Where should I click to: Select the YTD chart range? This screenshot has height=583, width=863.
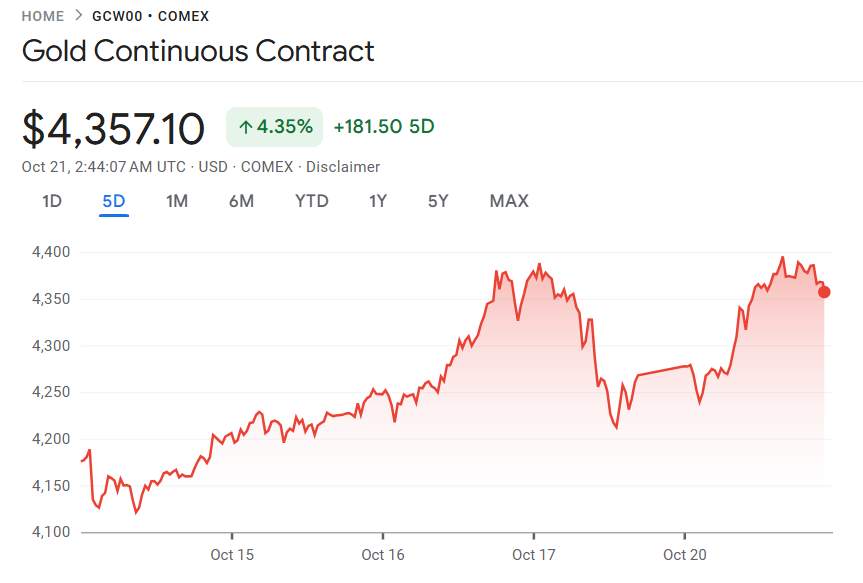[311, 201]
